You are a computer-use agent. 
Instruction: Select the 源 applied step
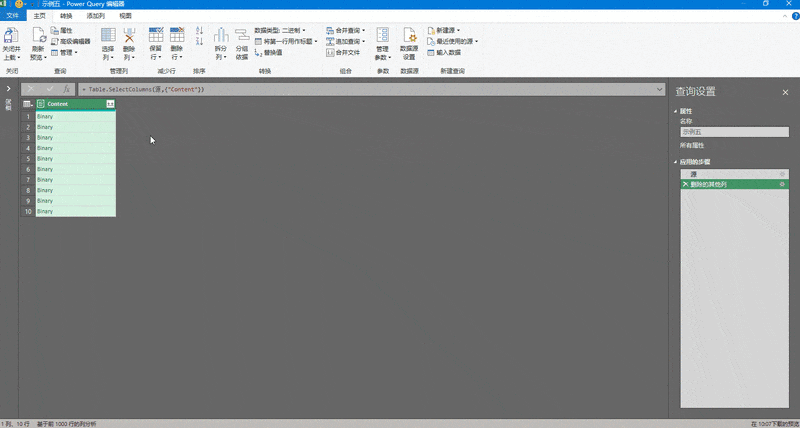694,174
